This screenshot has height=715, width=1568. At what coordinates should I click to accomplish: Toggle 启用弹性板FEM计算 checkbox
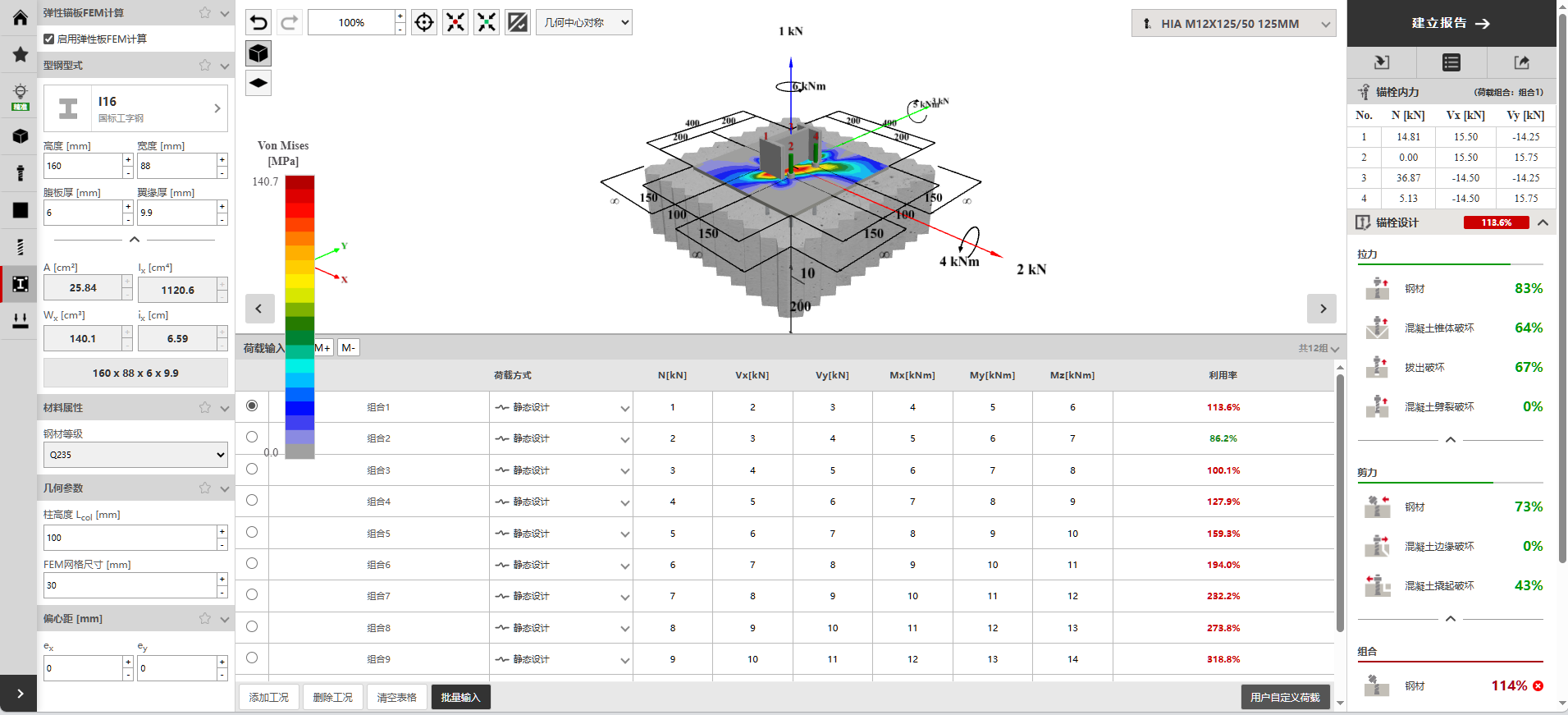49,39
